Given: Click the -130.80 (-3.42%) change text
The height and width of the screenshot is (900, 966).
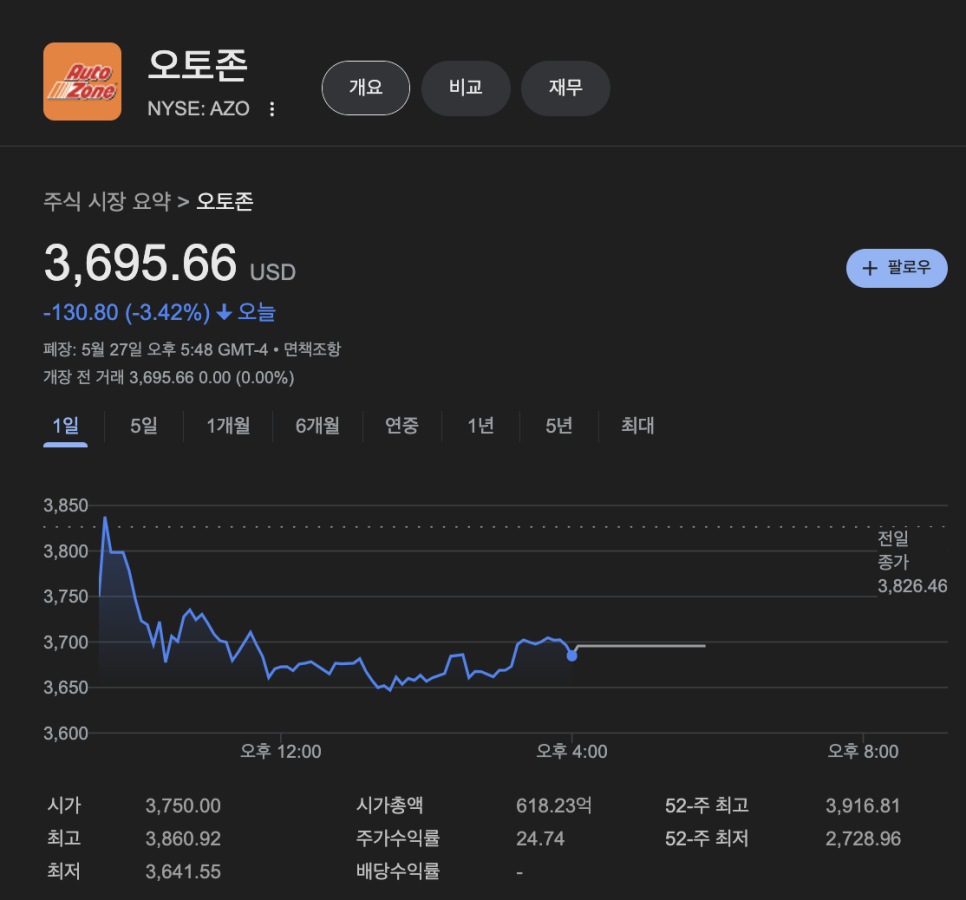Looking at the screenshot, I should [x=127, y=312].
